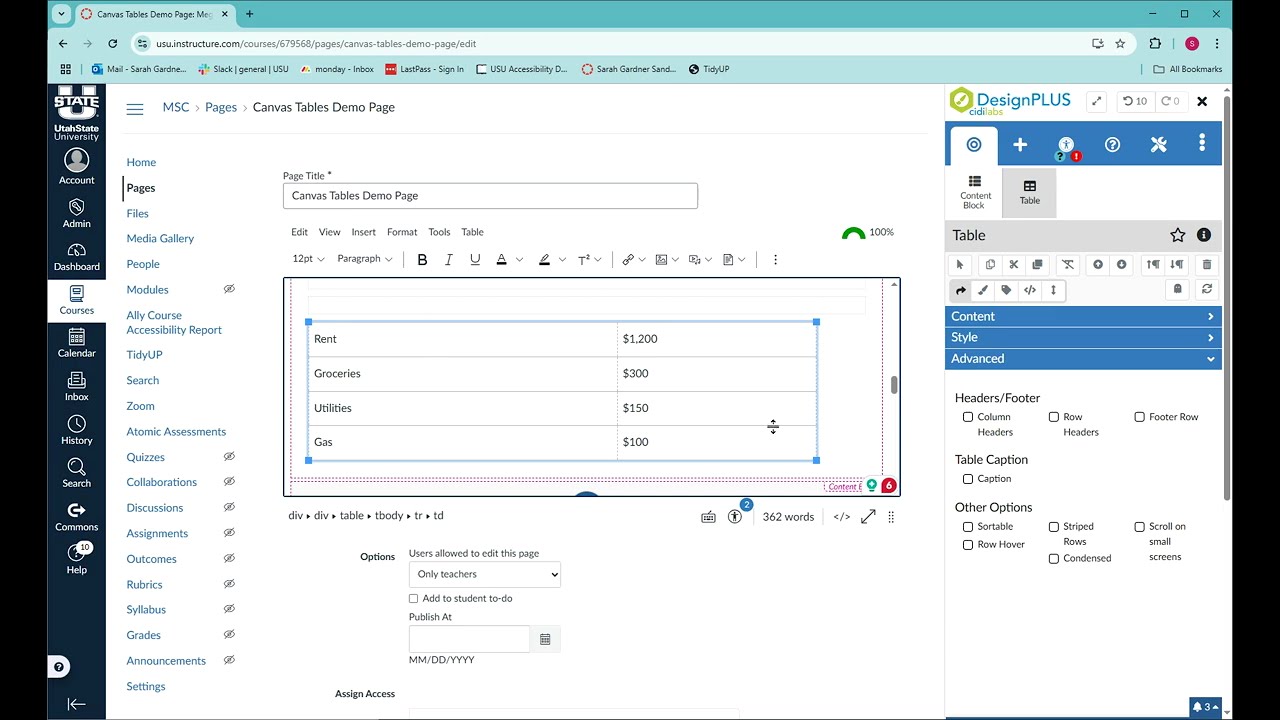Enable Scroll on small screens checkbox
Screen dimensions: 1280x720
click(1140, 527)
